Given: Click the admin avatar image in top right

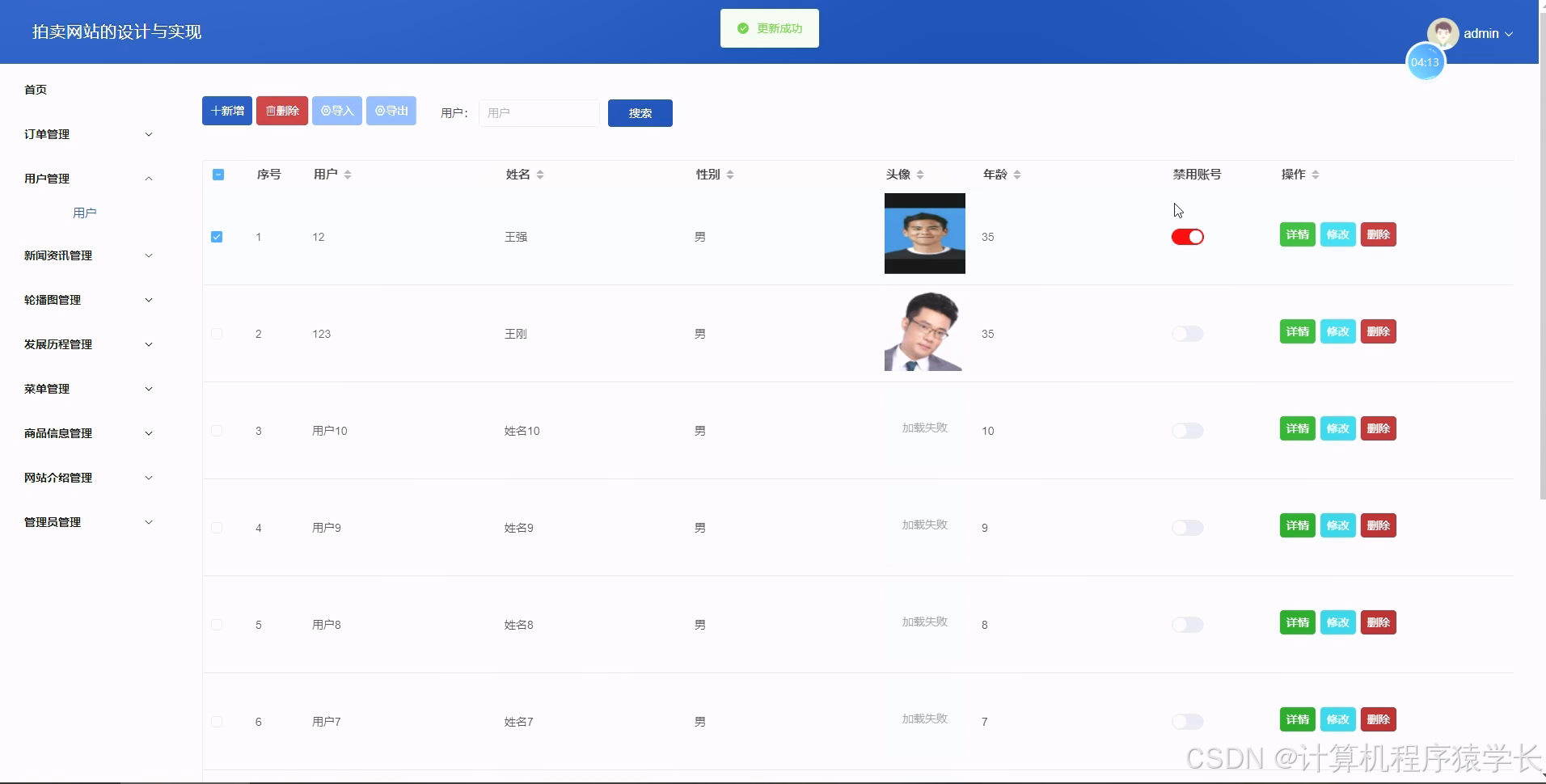Looking at the screenshot, I should click(1443, 32).
